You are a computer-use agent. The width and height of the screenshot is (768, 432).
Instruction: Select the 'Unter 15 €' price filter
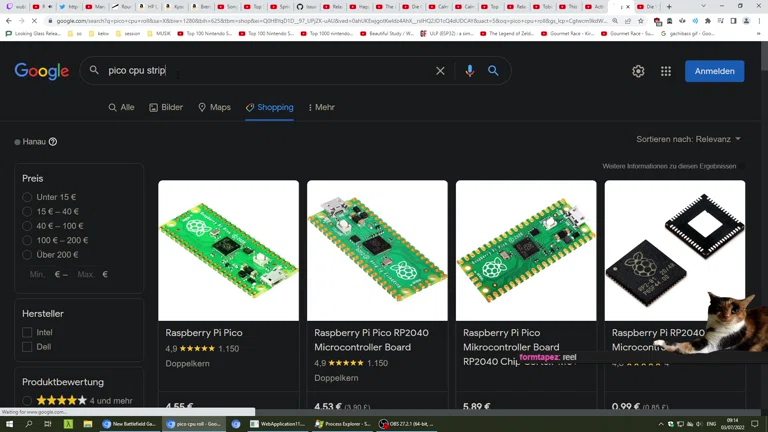[x=27, y=197]
